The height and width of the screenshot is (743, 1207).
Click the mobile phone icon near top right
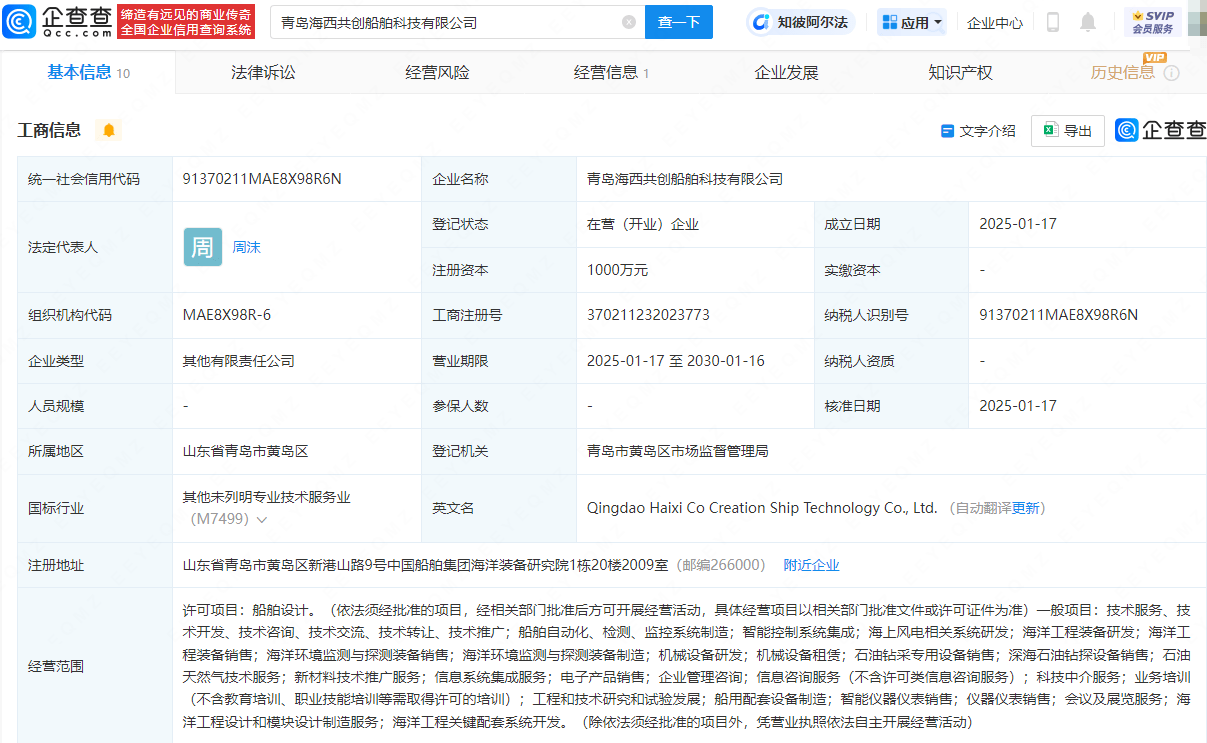click(1053, 21)
